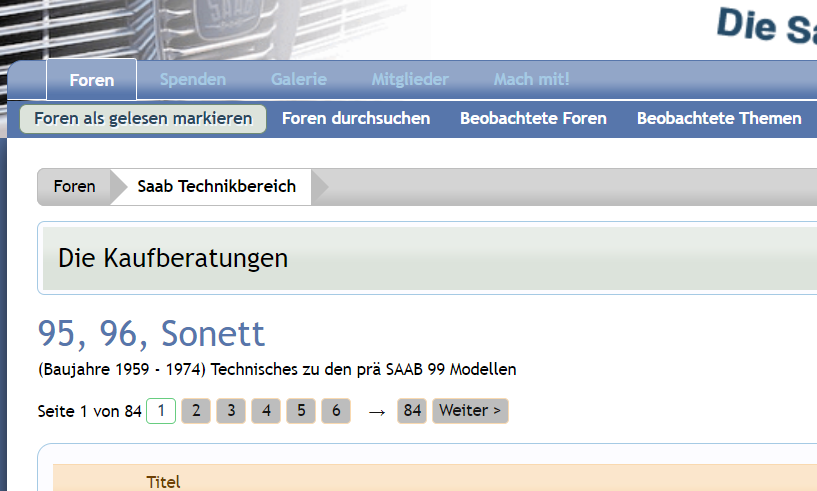Go to page 6
This screenshot has width=817, height=491.
(336, 411)
